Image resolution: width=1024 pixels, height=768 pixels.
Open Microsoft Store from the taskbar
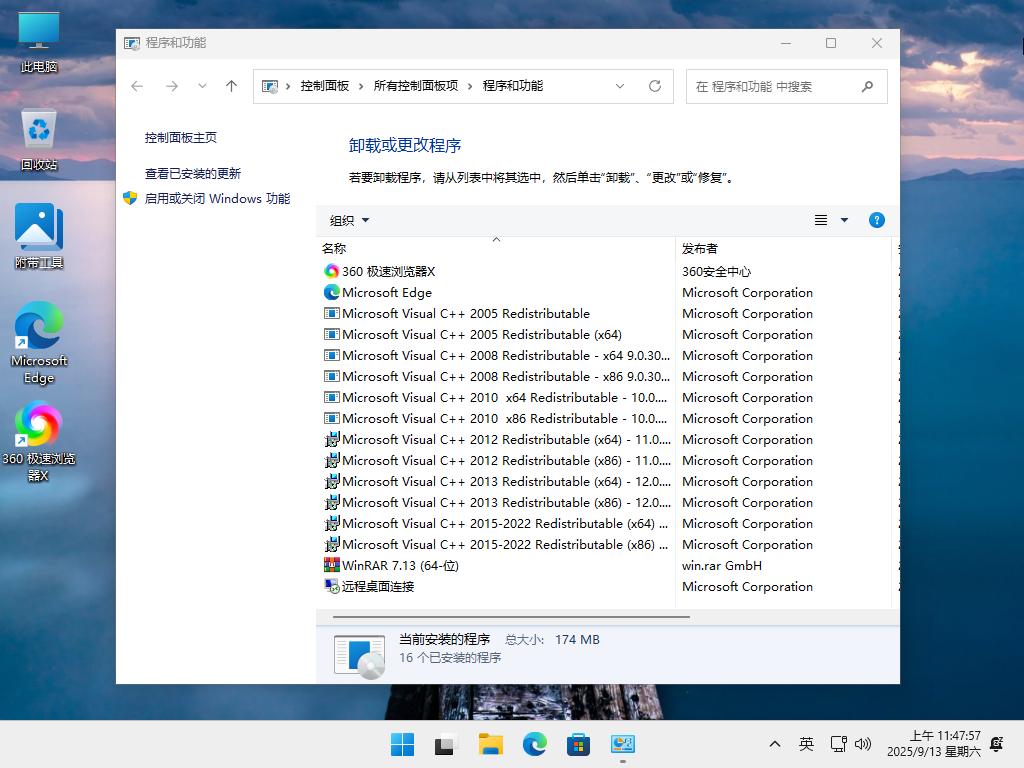pyautogui.click(x=579, y=744)
